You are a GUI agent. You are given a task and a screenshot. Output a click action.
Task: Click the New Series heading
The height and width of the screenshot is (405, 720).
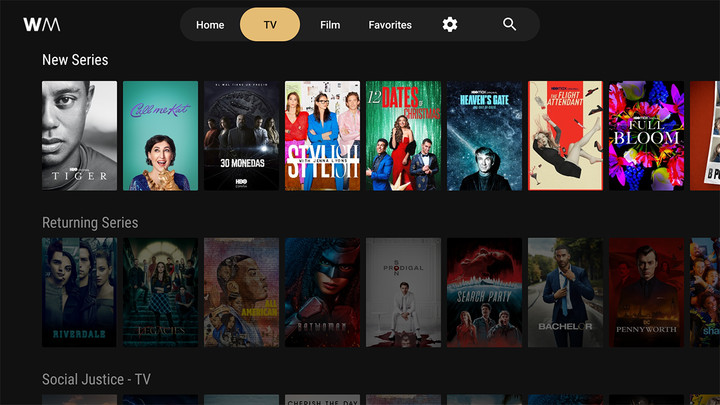[x=75, y=60]
